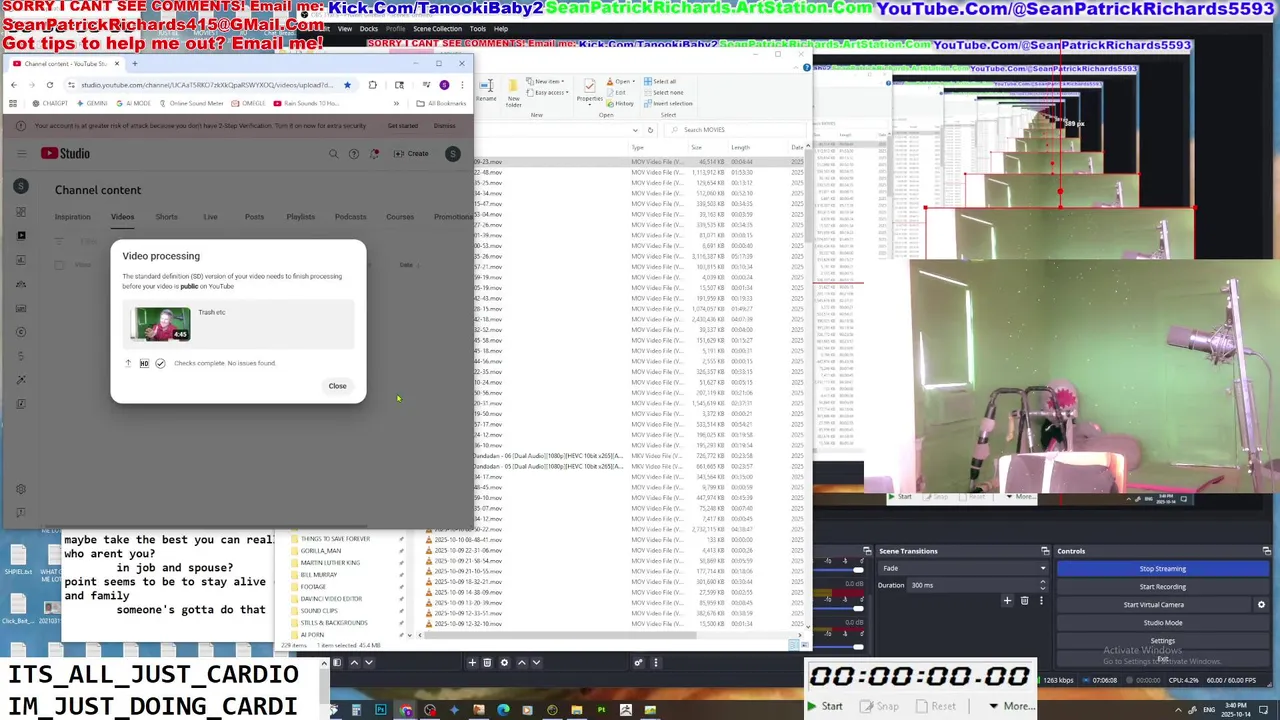This screenshot has width=1280, height=720.
Task: Click Stop Streaming in OBS
Action: tap(1162, 569)
